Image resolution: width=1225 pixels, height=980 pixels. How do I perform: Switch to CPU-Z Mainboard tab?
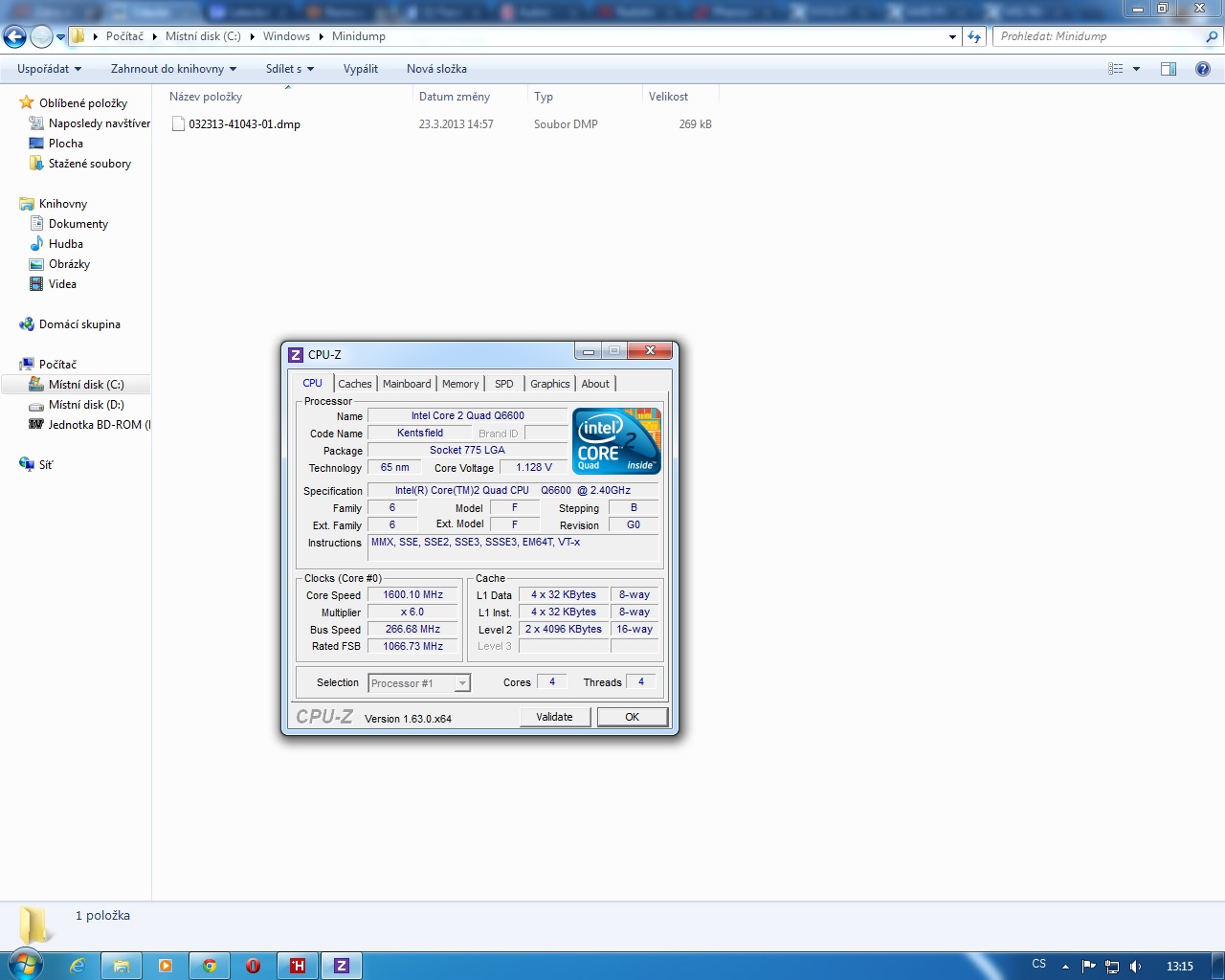[x=407, y=384]
